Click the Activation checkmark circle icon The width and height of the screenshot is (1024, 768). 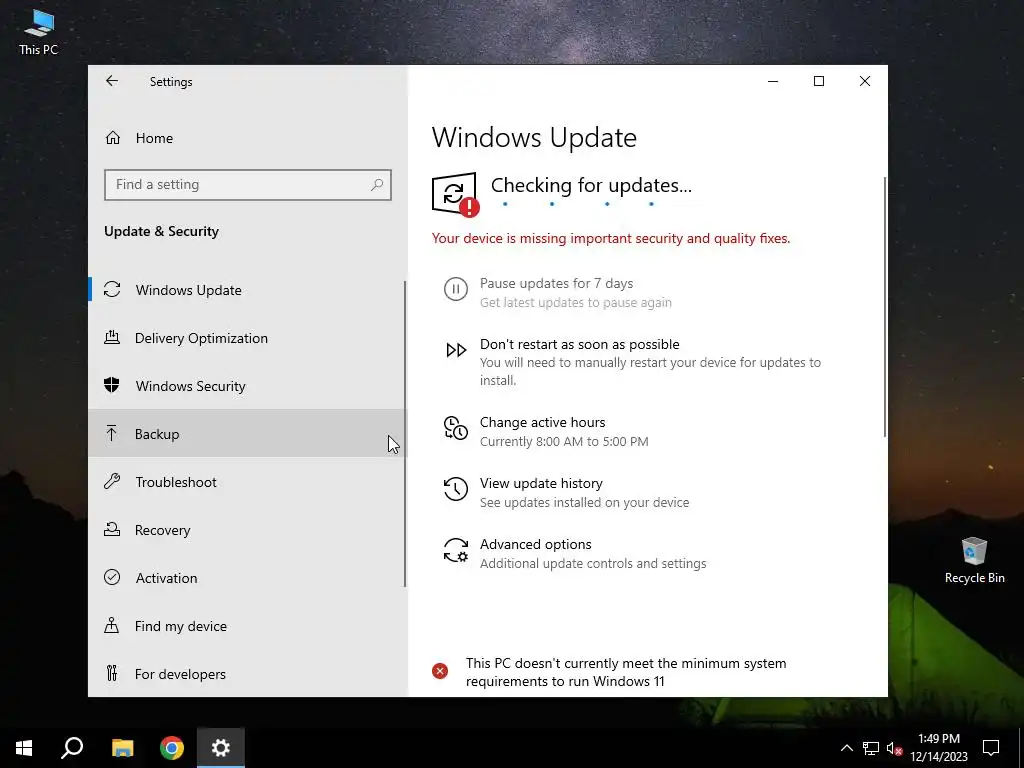pos(112,577)
